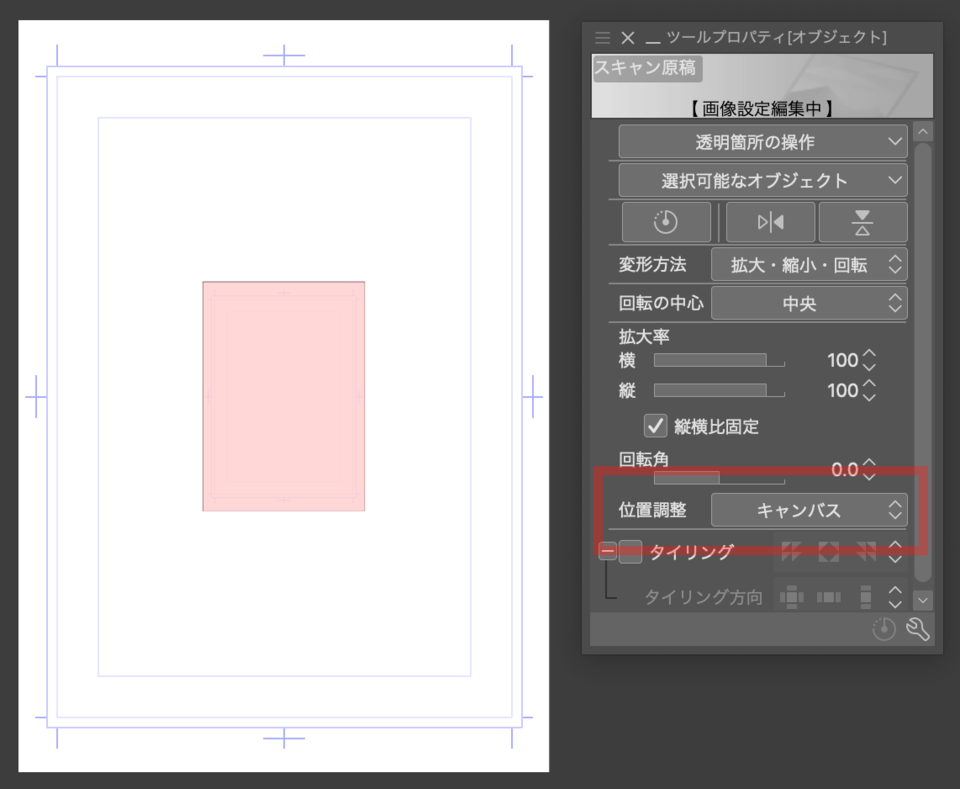
Task: Click the rotate reset icon button
Action: click(666, 222)
